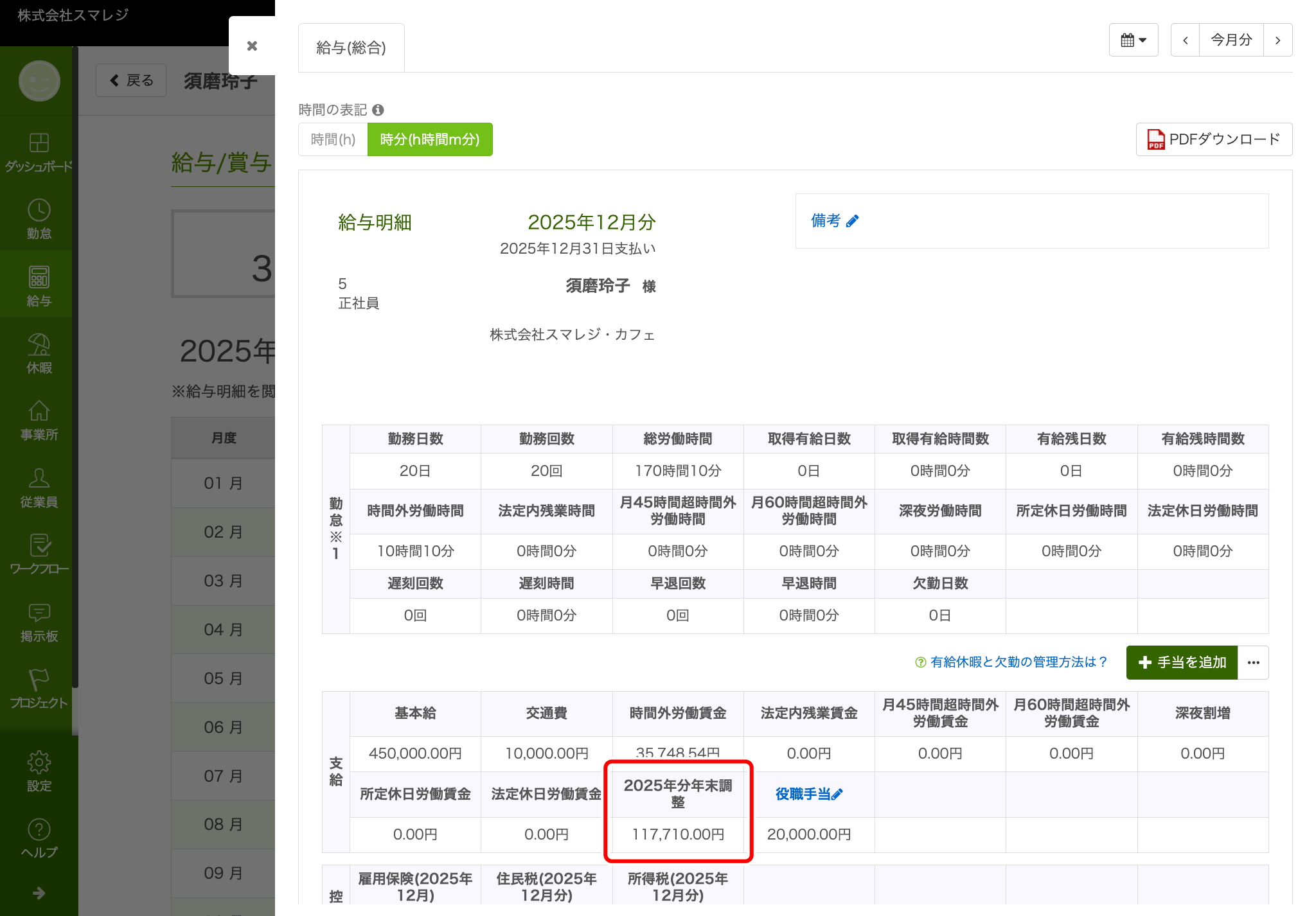Expand the sidebar with bottom arrow

tap(39, 893)
